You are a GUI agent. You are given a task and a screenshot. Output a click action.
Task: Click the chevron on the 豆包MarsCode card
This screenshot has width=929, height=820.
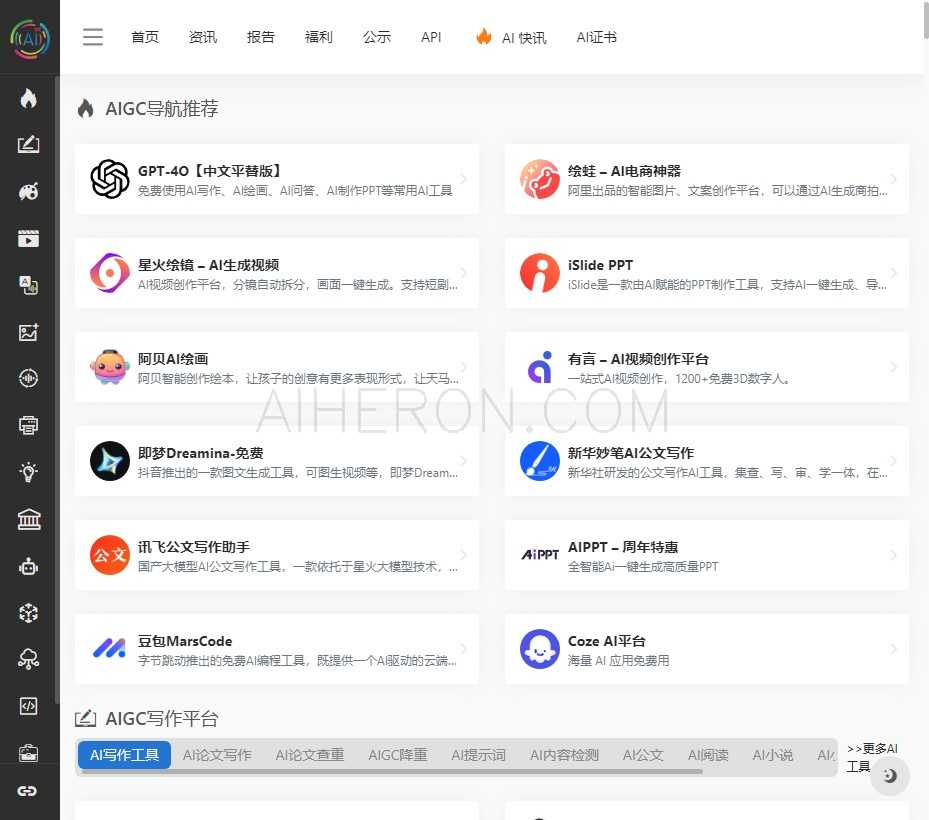[464, 649]
